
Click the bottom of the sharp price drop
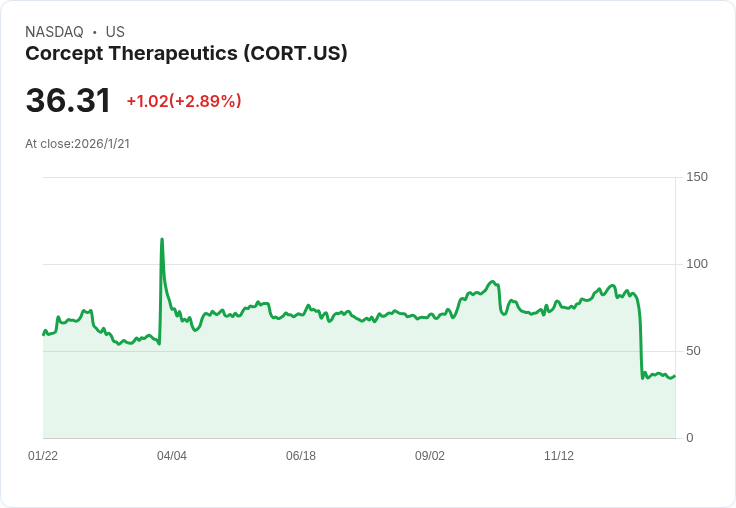tap(643, 378)
